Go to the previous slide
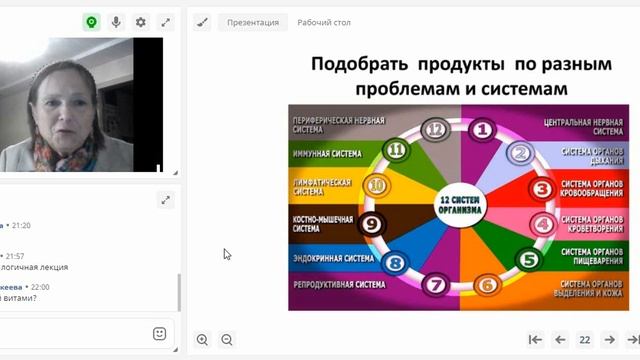 click(x=560, y=339)
